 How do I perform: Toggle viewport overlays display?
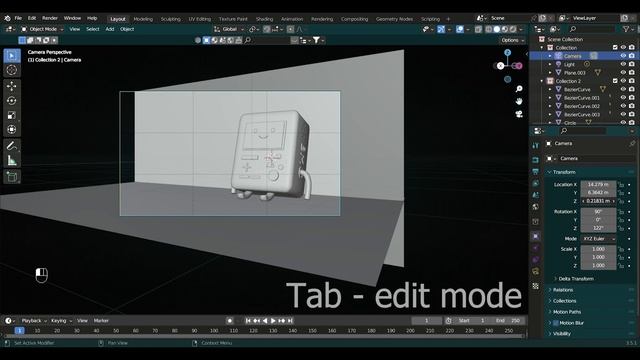(x=460, y=29)
